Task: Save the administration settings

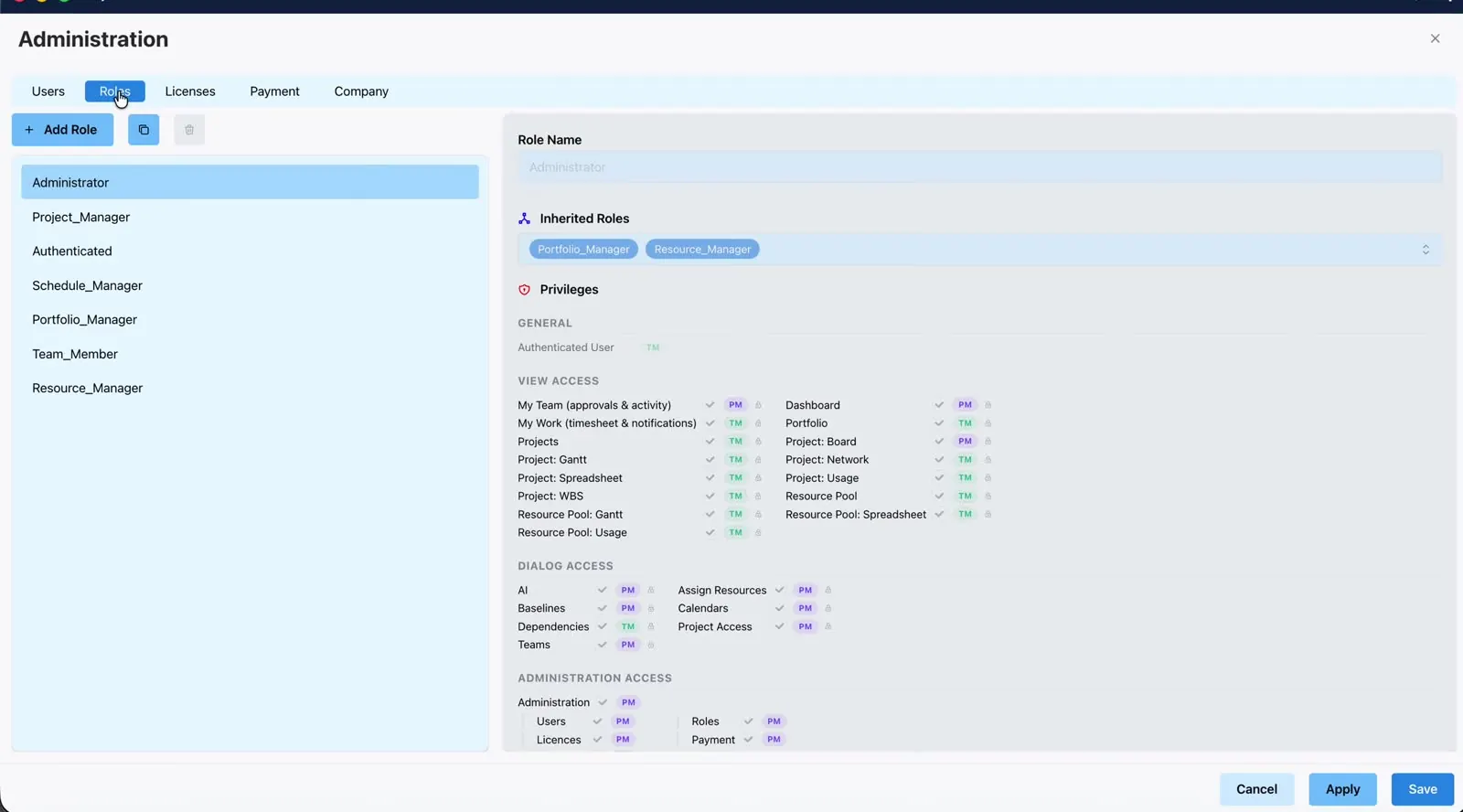Action: point(1423,789)
